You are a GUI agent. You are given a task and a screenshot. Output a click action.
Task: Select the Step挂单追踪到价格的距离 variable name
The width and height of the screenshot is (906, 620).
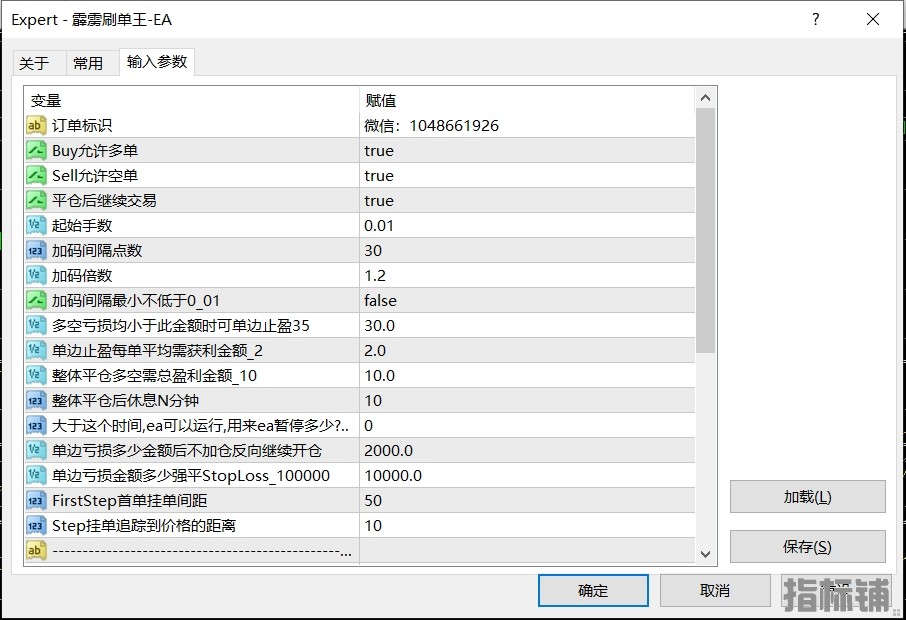coord(144,525)
